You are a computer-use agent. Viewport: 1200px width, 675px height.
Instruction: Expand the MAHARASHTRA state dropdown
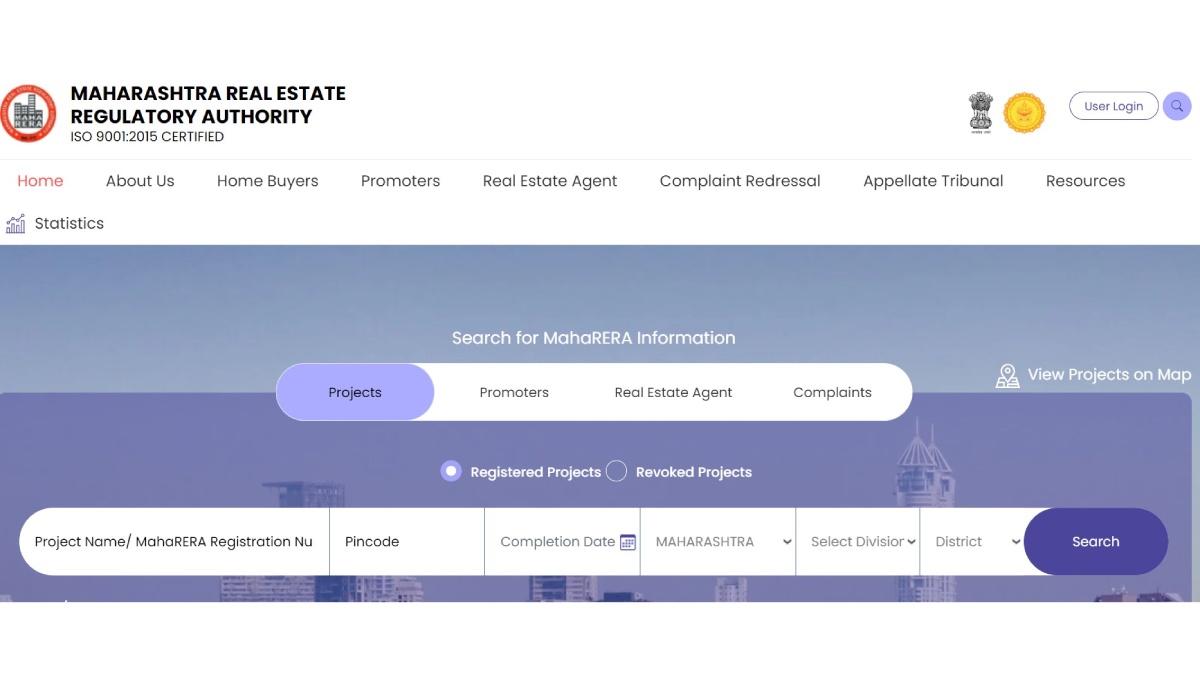718,542
